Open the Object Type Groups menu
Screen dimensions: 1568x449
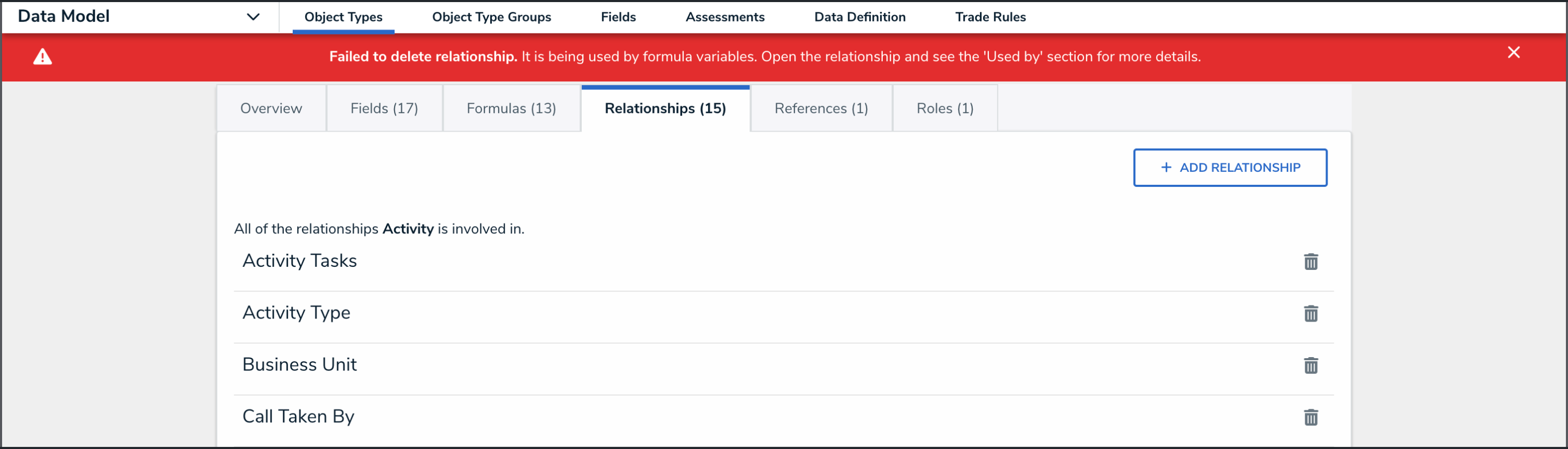pos(491,17)
